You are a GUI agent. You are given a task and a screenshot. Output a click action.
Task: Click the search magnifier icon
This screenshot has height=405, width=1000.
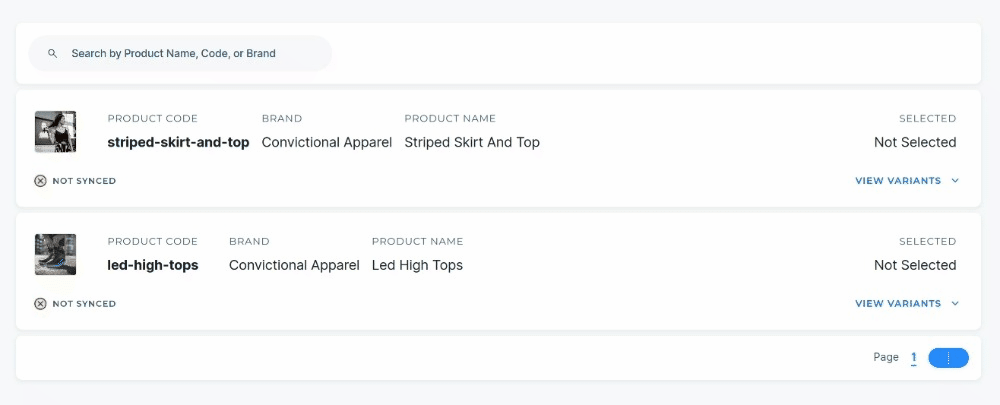(x=53, y=54)
